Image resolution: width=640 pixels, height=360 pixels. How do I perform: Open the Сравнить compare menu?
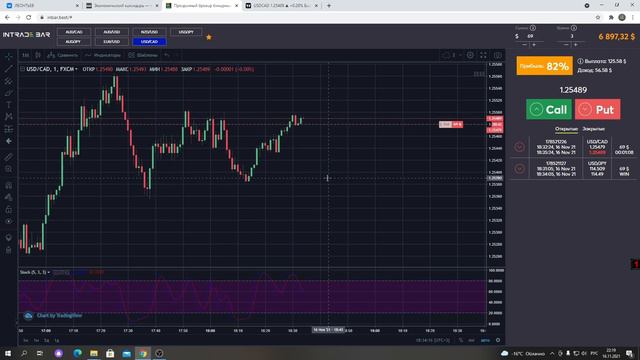(62, 55)
